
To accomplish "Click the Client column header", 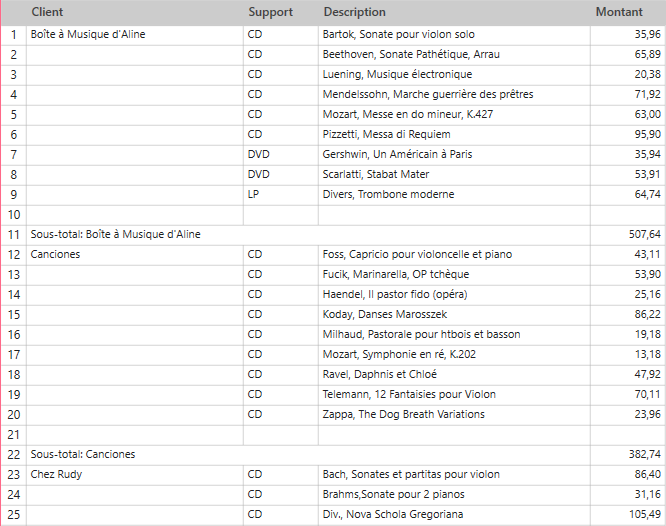I will [x=48, y=12].
